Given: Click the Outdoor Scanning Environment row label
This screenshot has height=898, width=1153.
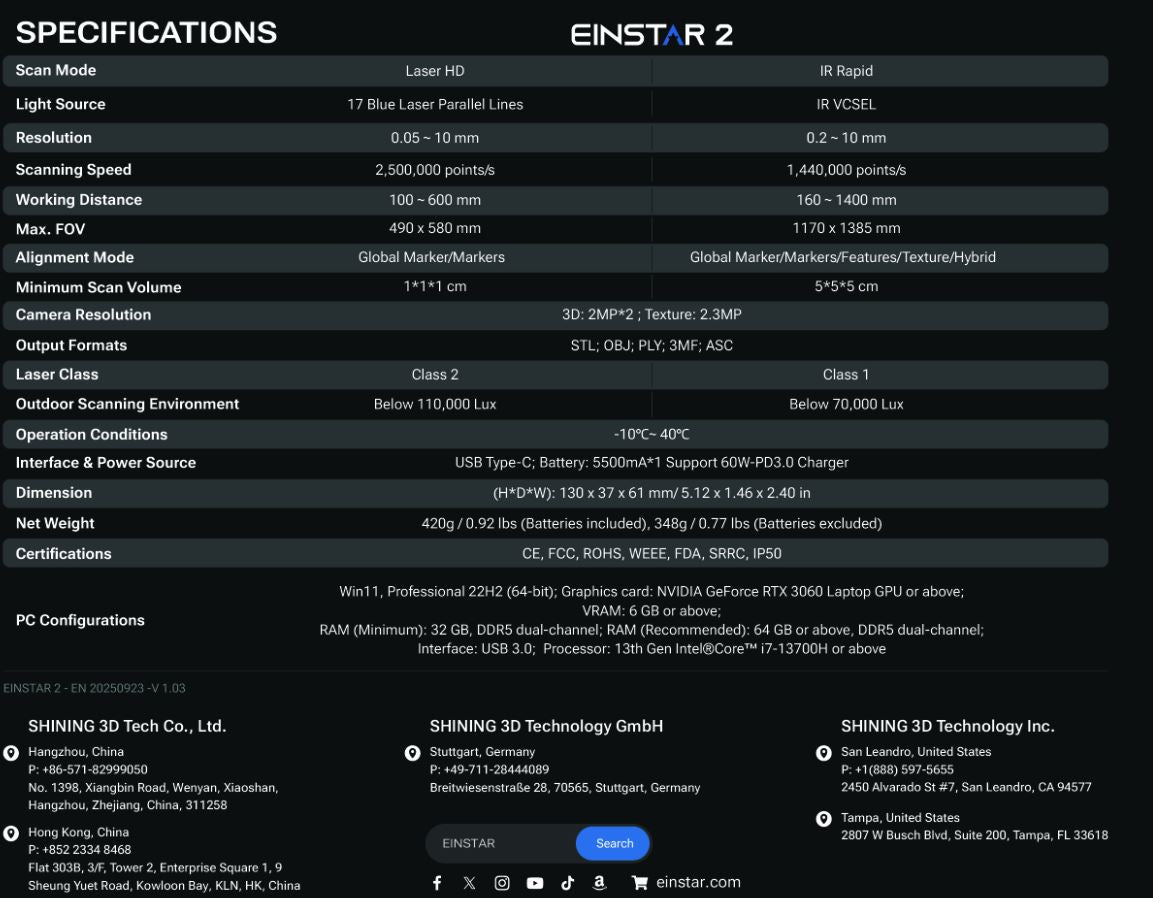Looking at the screenshot, I should coord(127,405).
